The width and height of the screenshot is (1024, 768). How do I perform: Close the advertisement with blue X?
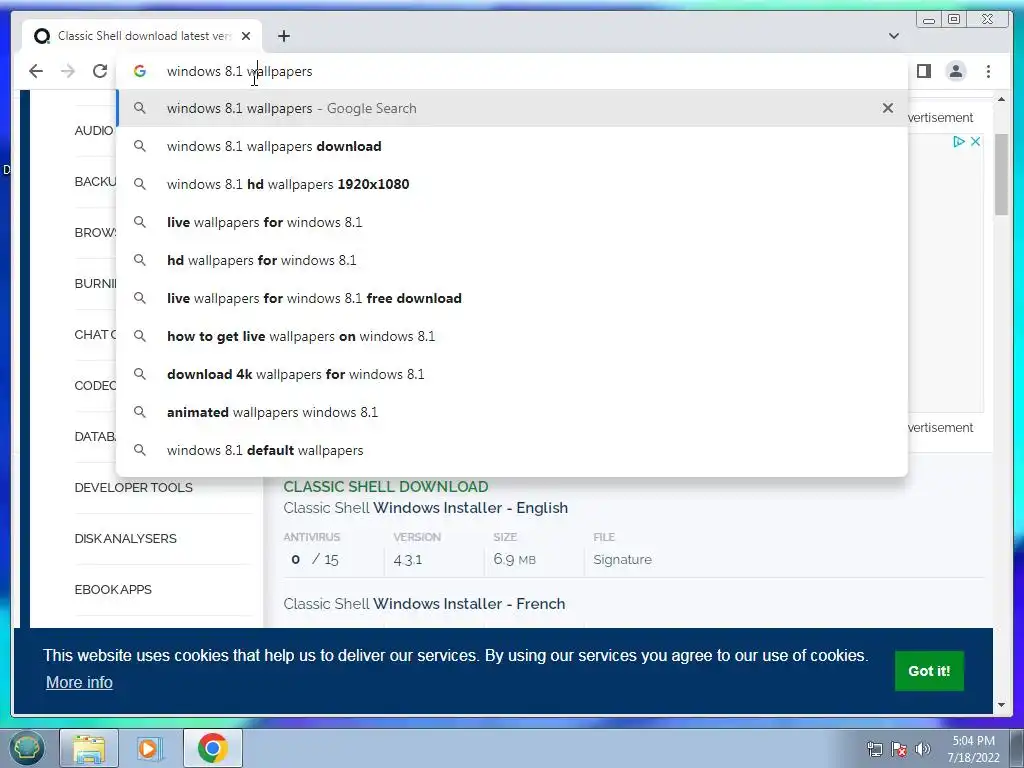point(975,141)
